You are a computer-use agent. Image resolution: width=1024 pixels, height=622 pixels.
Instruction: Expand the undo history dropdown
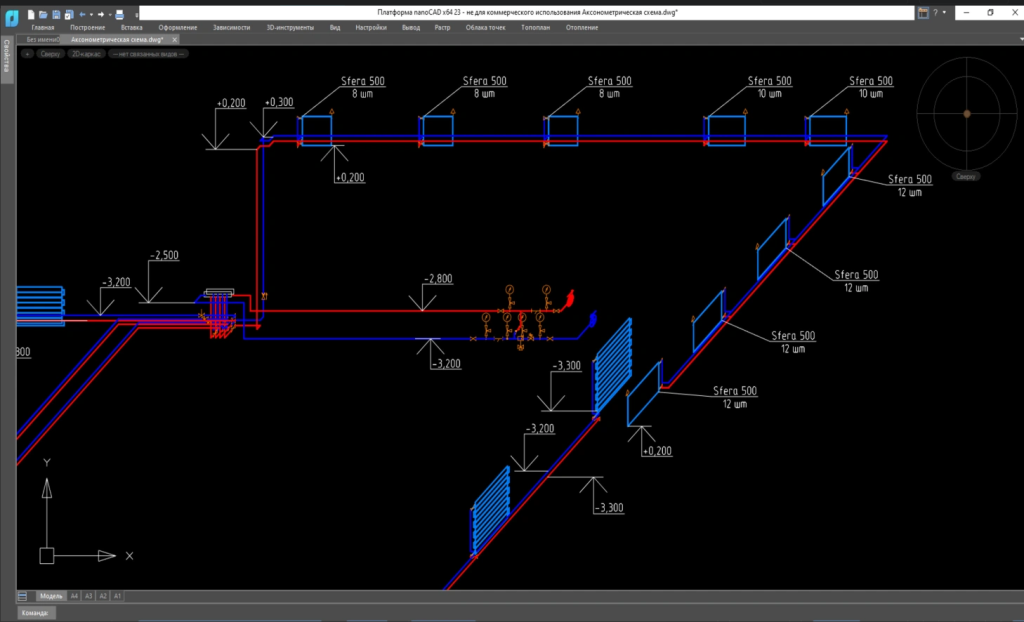pos(91,15)
